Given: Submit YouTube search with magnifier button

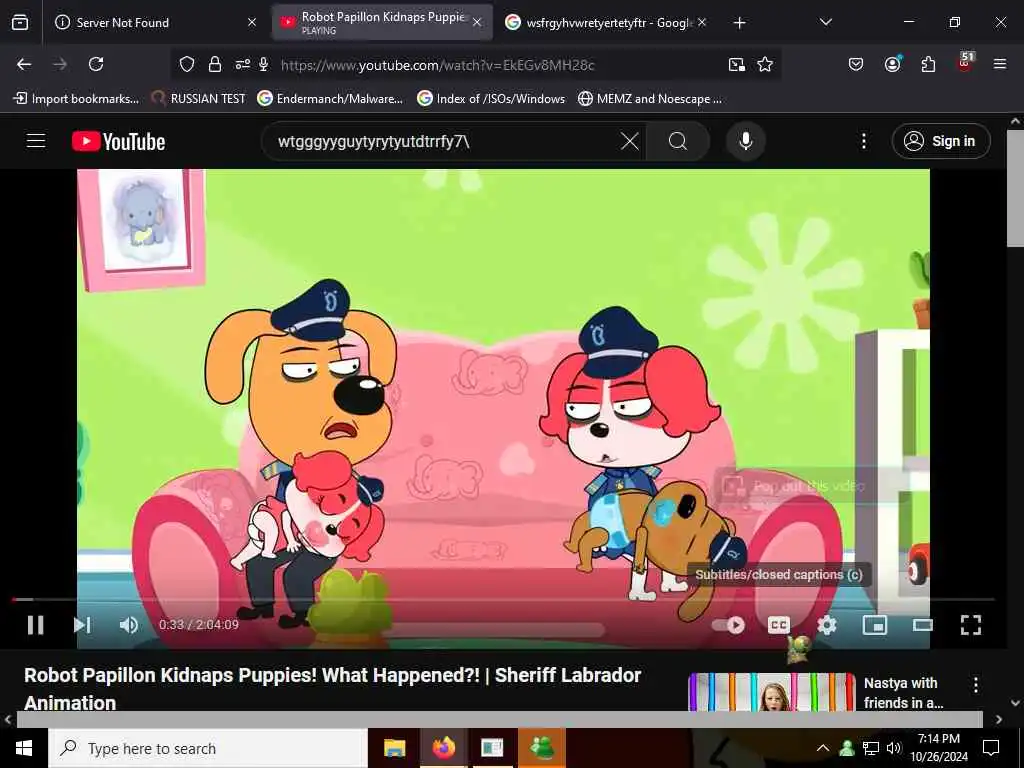Looking at the screenshot, I should pos(678,141).
